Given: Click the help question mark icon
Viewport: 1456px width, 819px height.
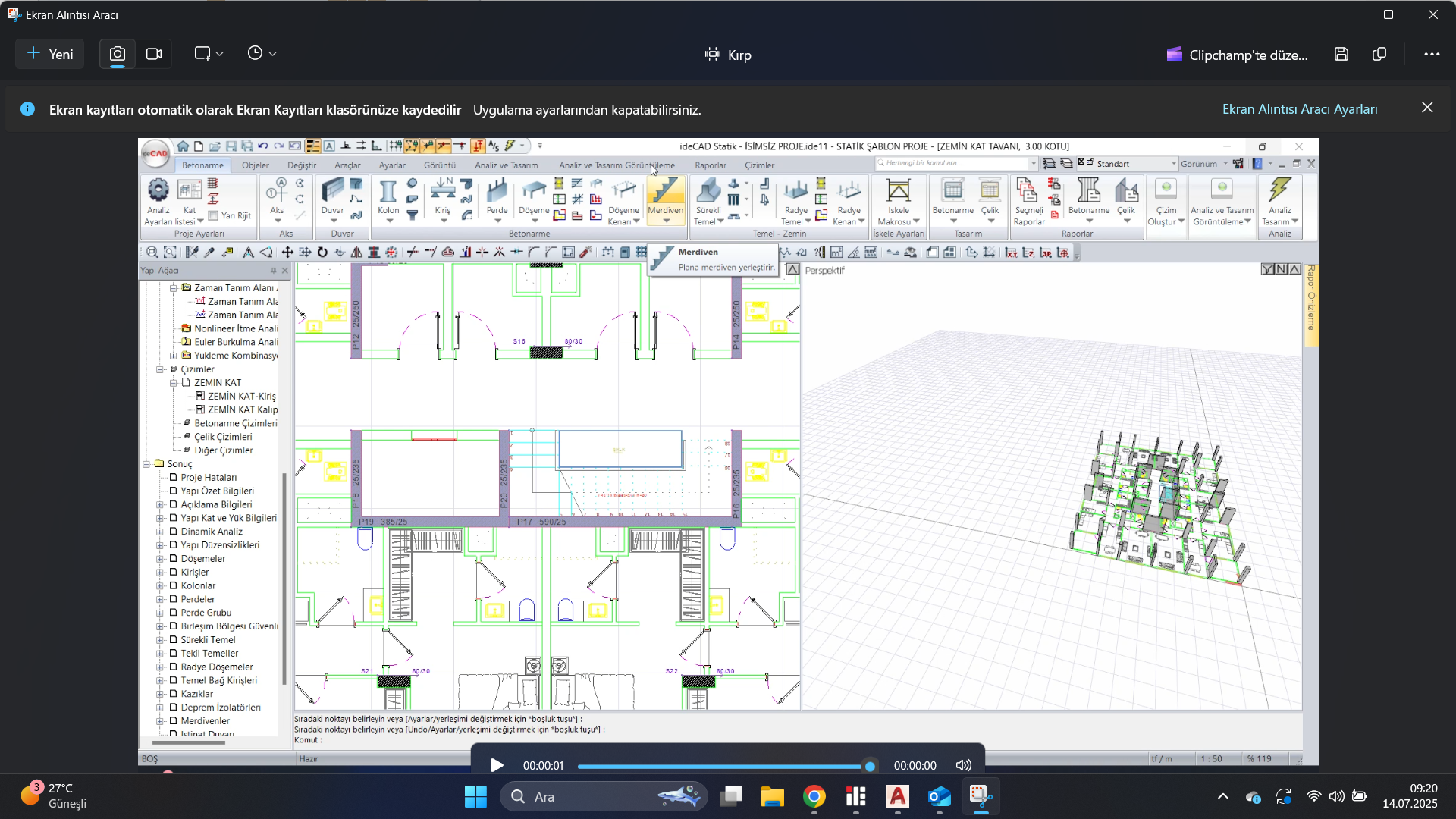Looking at the screenshot, I should 1257,164.
